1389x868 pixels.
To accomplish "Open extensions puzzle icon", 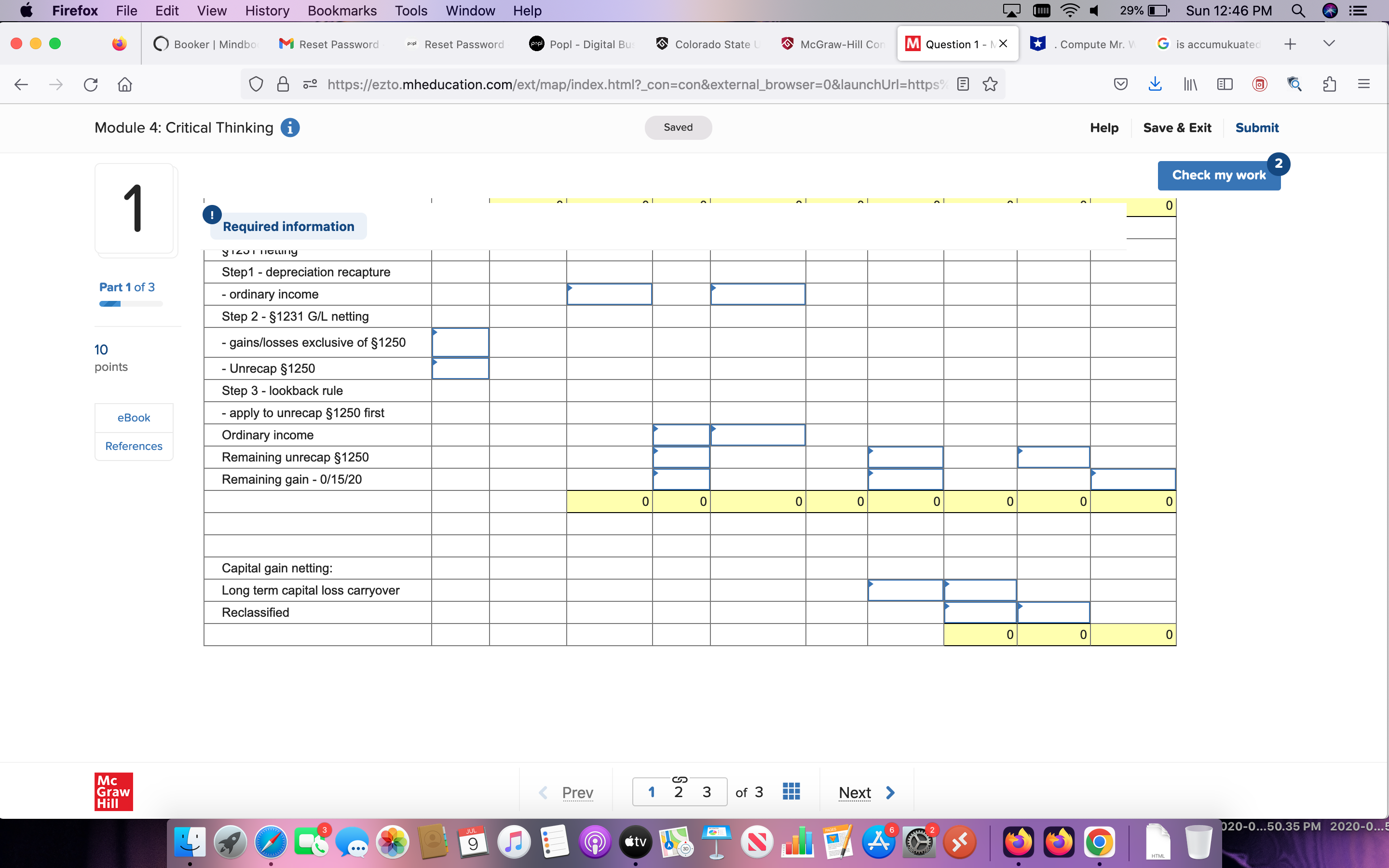I will click(1329, 84).
